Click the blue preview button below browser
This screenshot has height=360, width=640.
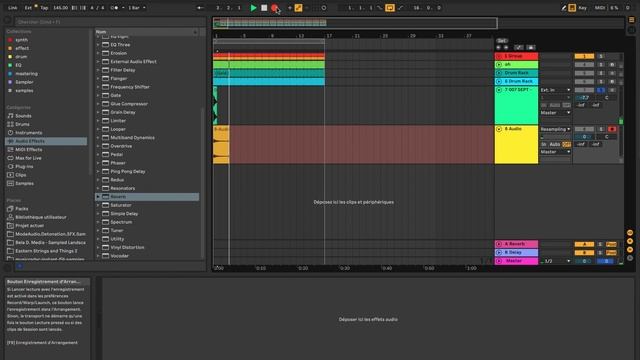click(x=19, y=266)
